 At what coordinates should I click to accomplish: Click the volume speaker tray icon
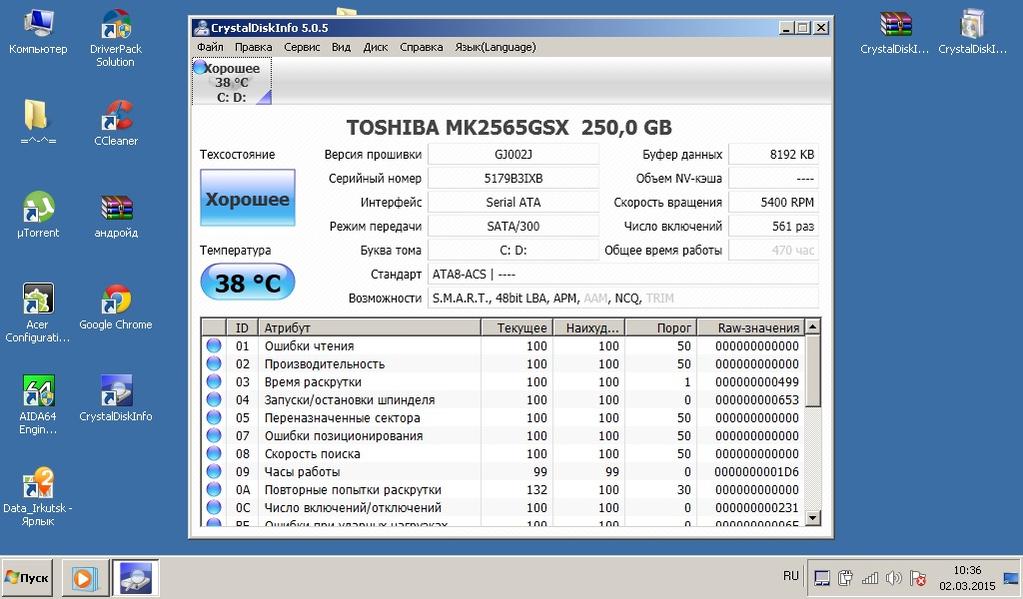point(893,578)
